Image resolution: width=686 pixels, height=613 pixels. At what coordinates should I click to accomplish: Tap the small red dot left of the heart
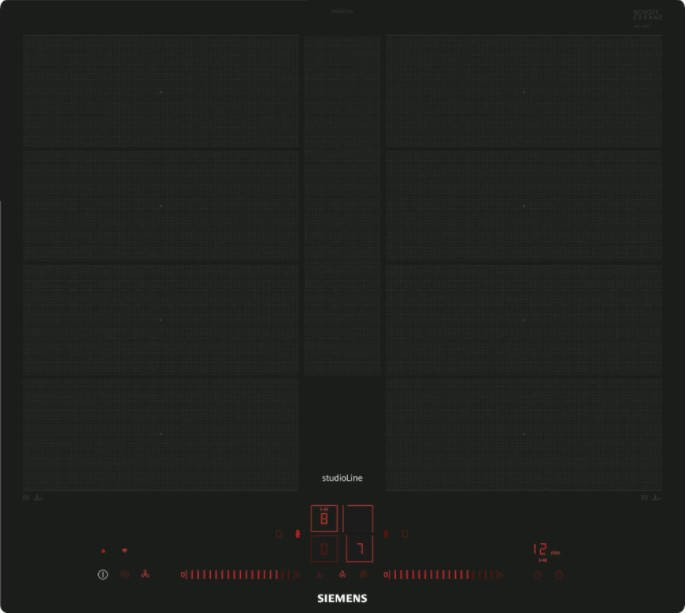coord(103,551)
